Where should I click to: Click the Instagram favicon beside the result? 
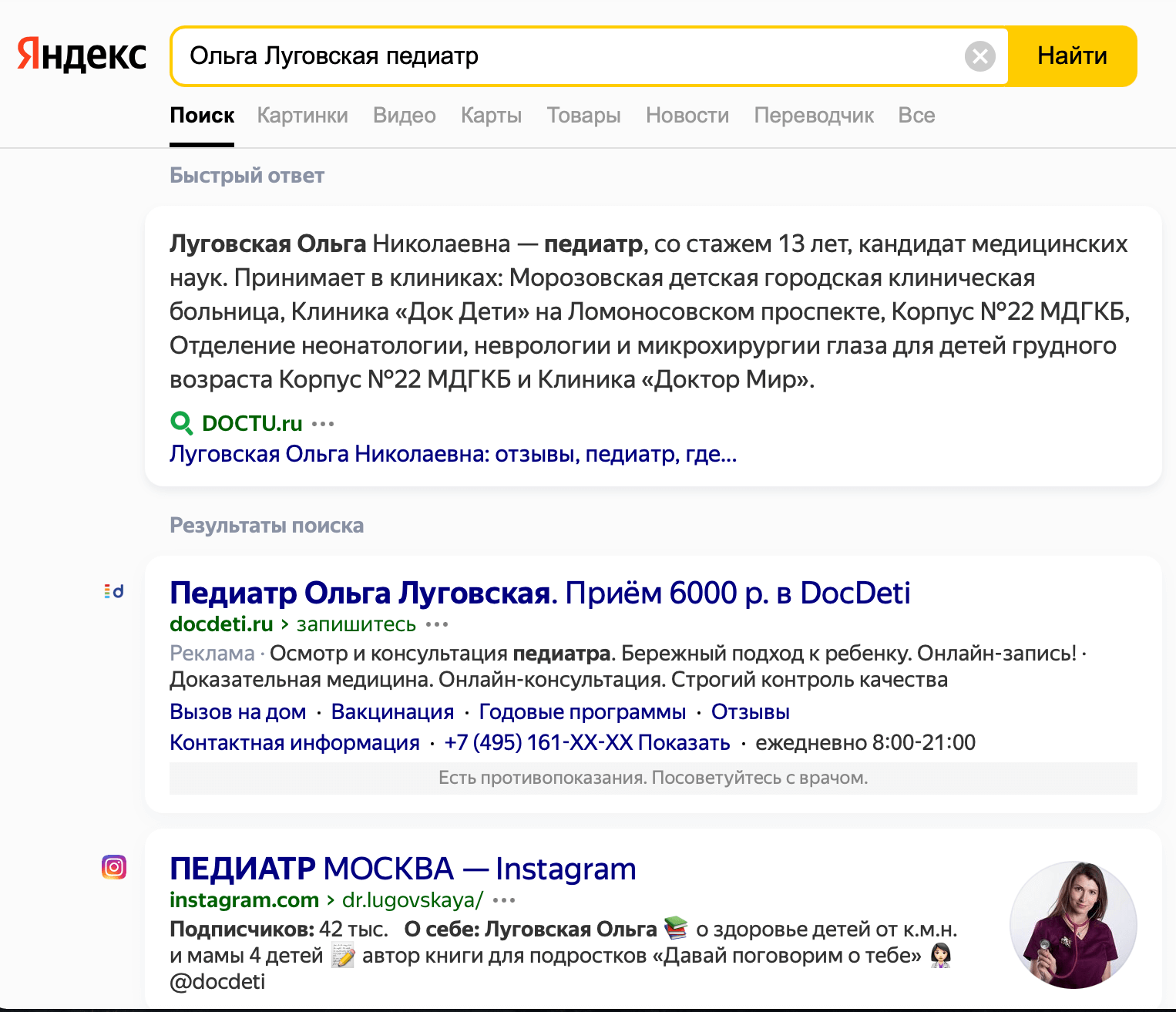114,867
